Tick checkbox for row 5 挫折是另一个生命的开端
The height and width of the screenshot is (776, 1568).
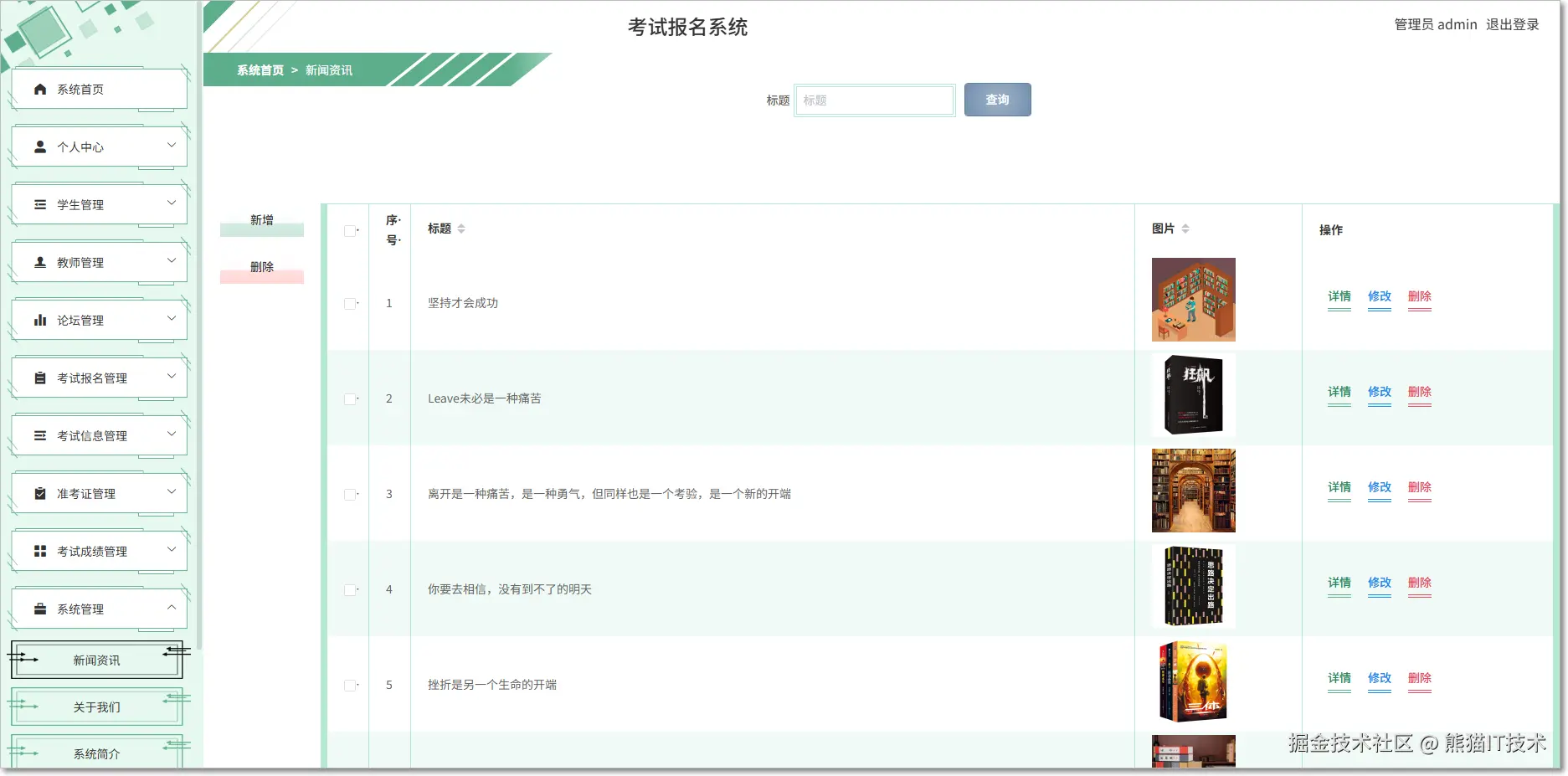click(x=350, y=686)
